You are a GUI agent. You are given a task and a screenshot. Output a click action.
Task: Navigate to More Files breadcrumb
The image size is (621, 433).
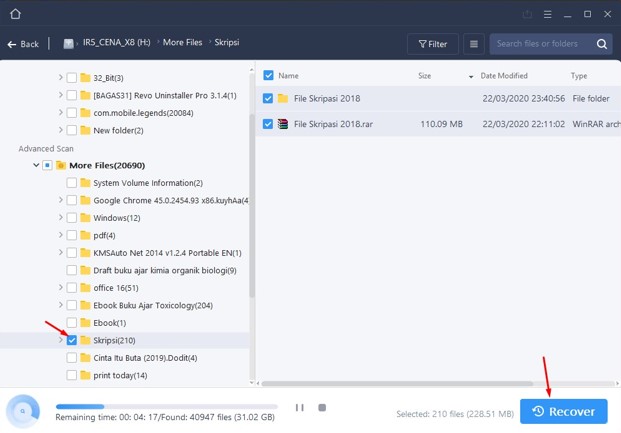pyautogui.click(x=182, y=42)
